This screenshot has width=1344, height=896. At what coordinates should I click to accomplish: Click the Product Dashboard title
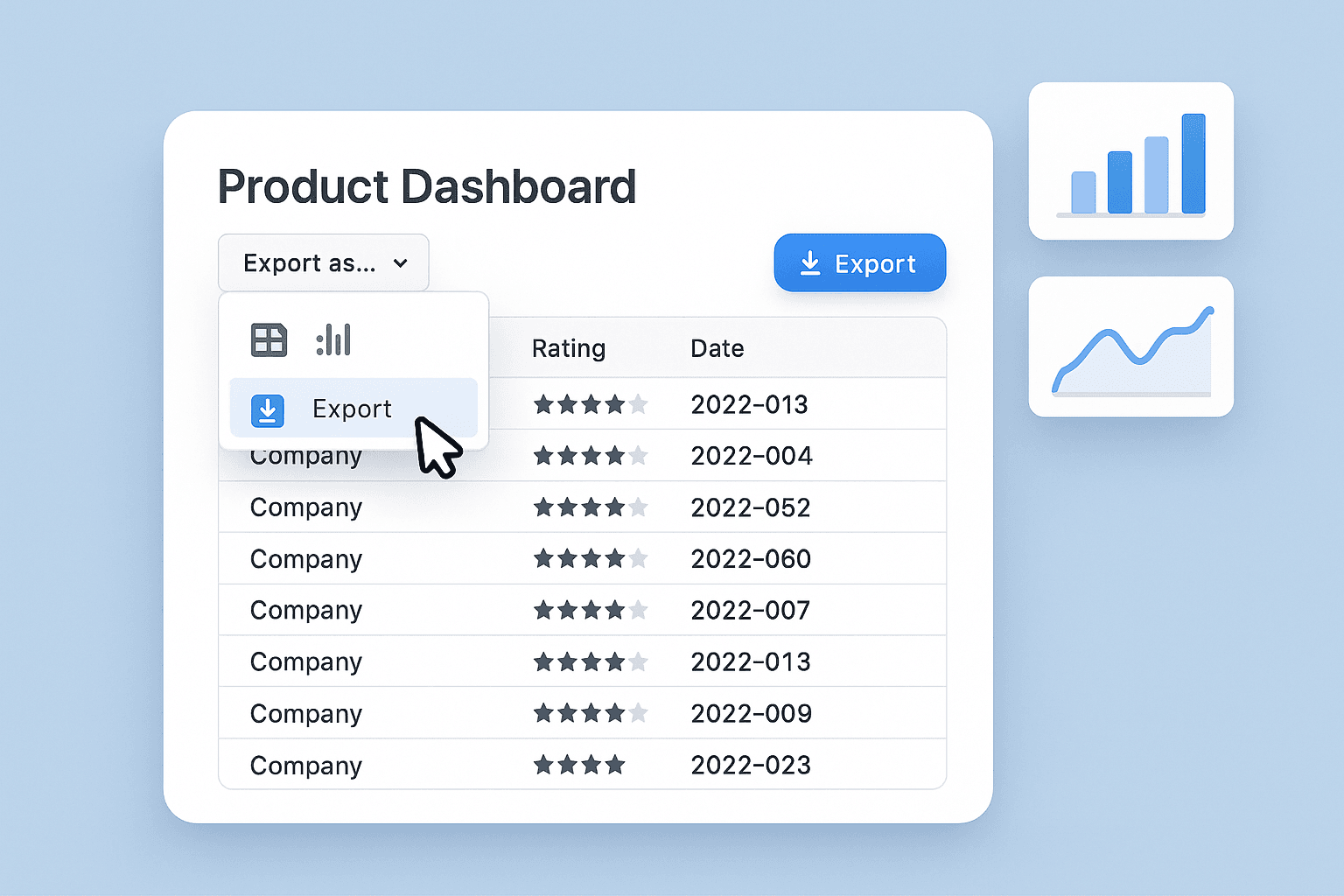point(426,187)
